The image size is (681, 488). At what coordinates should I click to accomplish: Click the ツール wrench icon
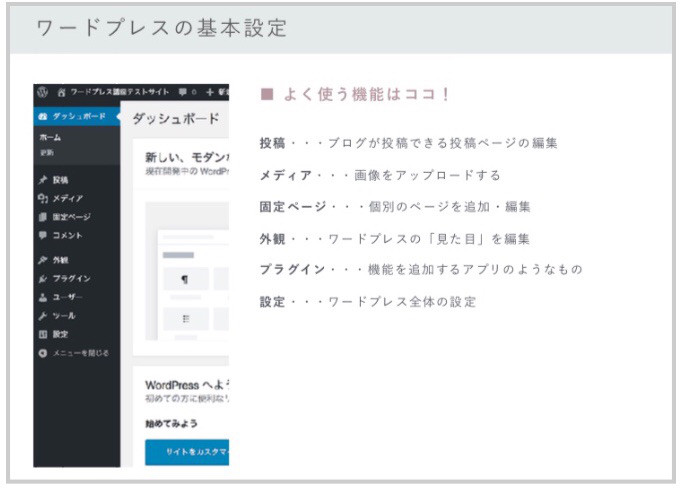(x=43, y=316)
